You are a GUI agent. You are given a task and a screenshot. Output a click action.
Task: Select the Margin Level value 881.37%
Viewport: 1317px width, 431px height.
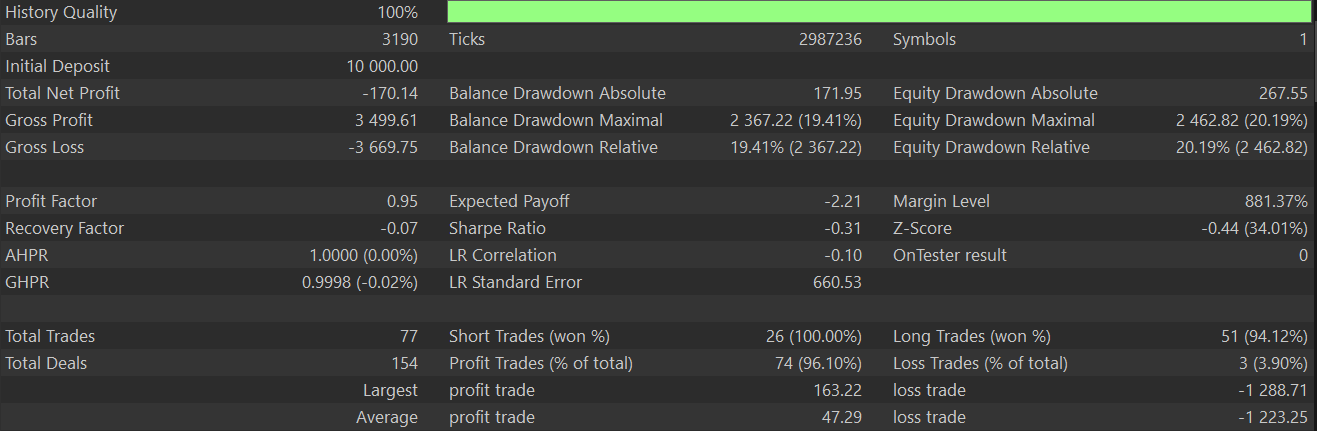(1275, 201)
